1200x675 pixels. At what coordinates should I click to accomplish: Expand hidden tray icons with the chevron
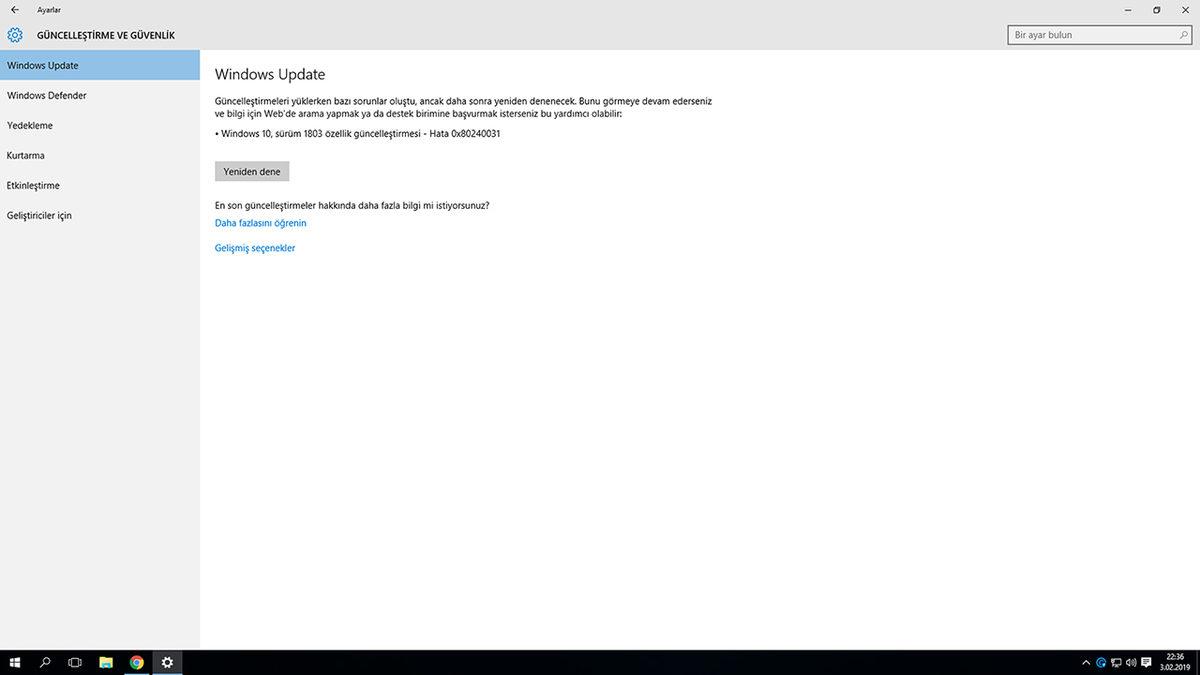1086,662
